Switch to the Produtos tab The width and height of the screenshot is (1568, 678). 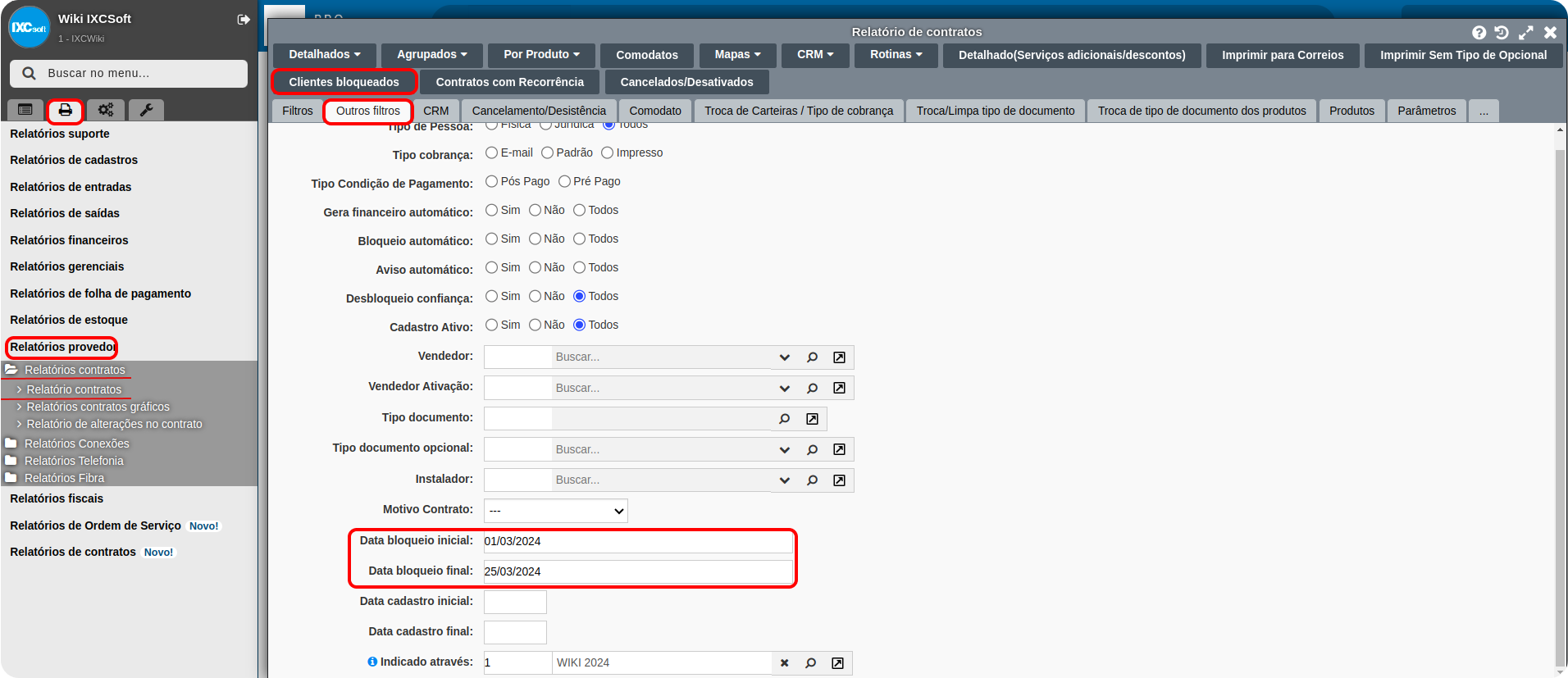click(x=1351, y=111)
